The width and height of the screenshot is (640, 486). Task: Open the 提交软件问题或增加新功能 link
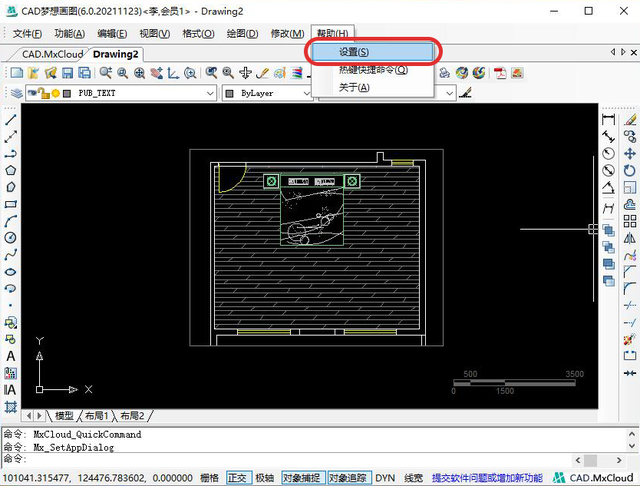(x=487, y=478)
